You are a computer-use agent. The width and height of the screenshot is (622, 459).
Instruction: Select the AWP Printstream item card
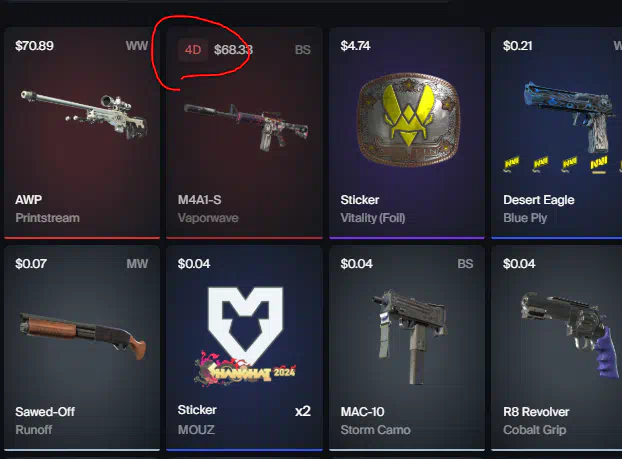pyautogui.click(x=82, y=133)
